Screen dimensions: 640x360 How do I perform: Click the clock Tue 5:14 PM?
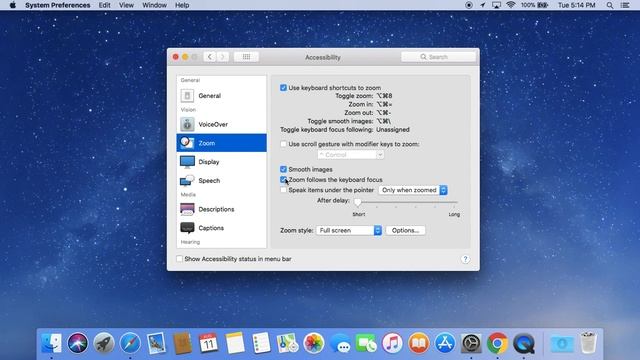coord(577,5)
